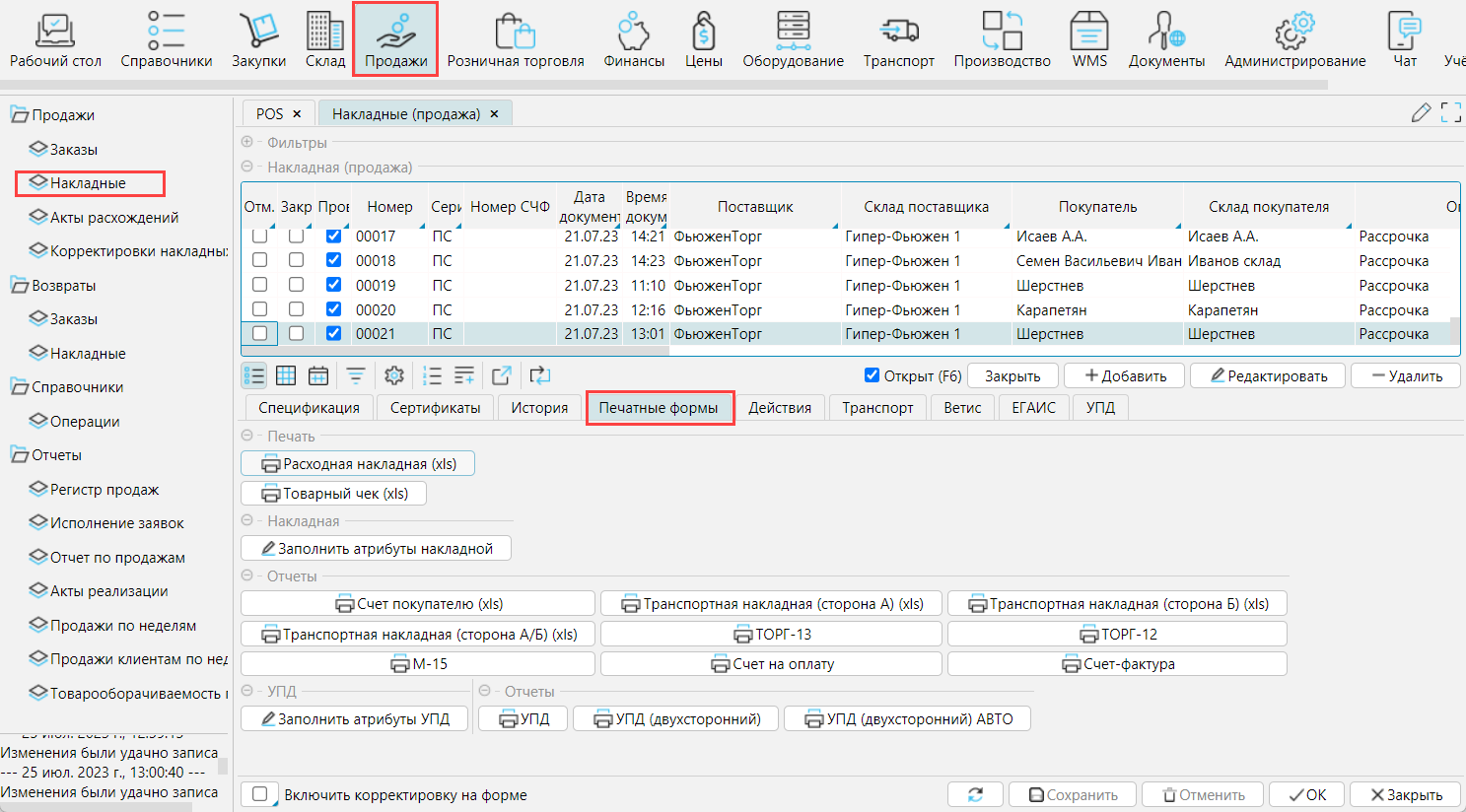Open the Финансы piggy bank module
Screen dimensions: 1466x812
click(x=633, y=39)
